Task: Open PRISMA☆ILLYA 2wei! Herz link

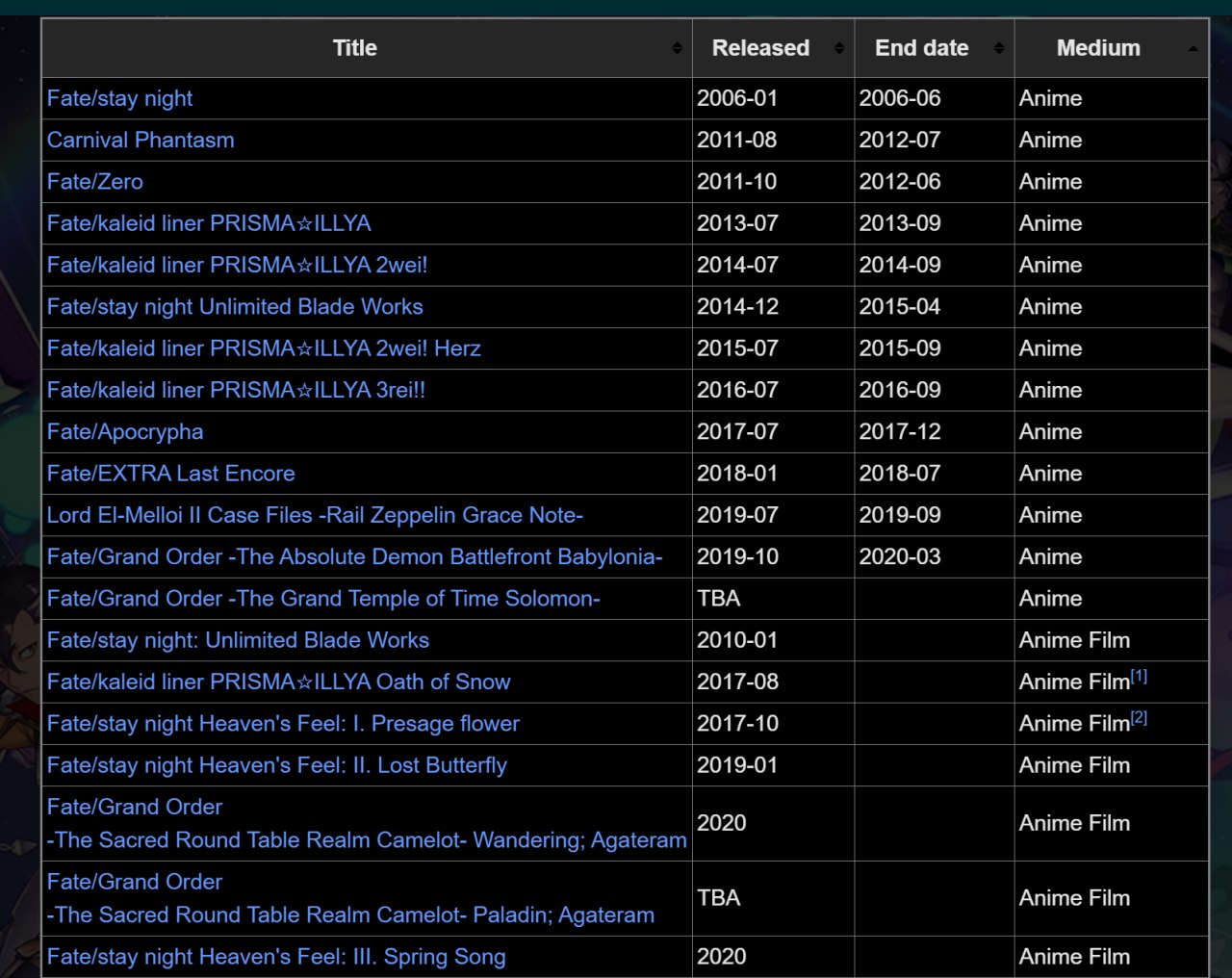Action: click(x=264, y=348)
